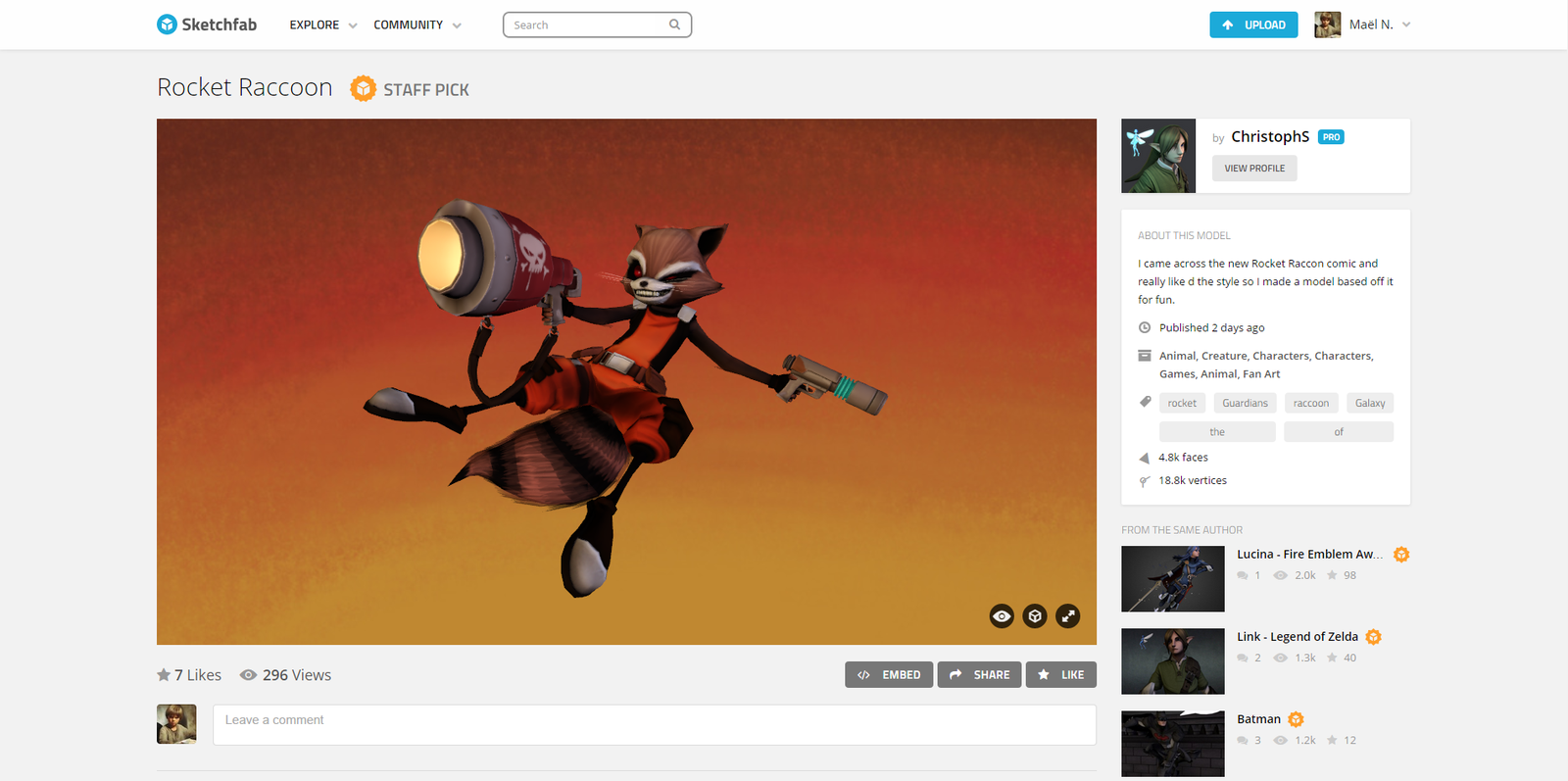Click the Staff Pick badge icon
Viewport: 1568px width, 781px height.
pos(363,88)
